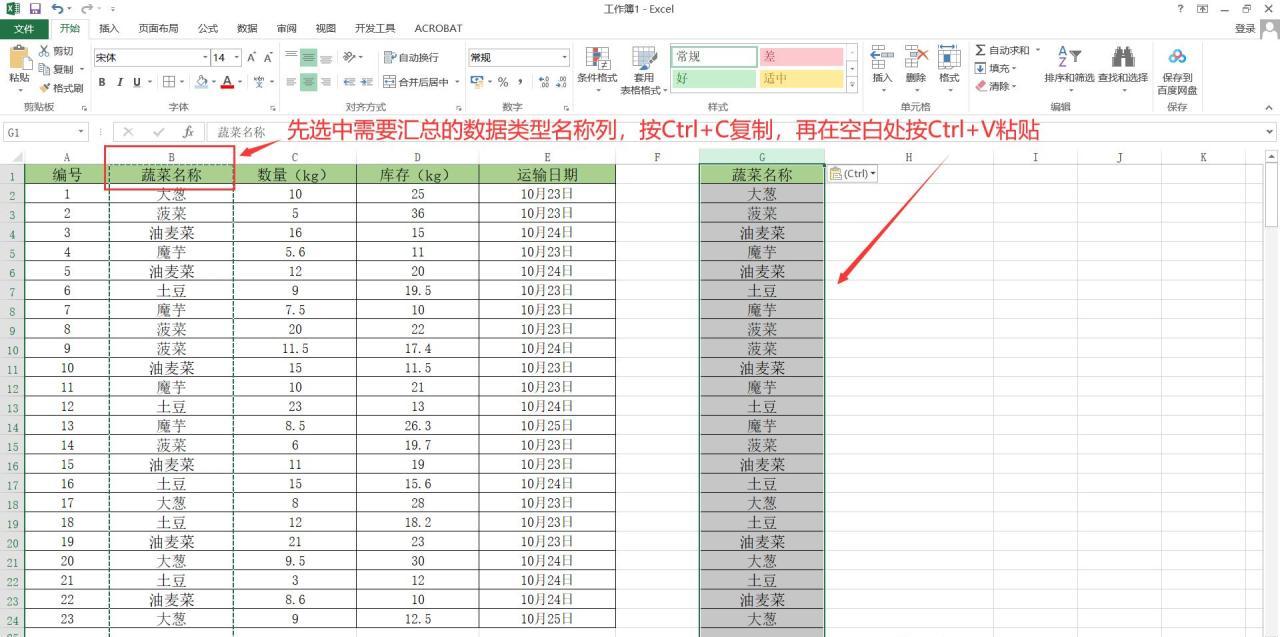Toggle bottom vertical alignment
This screenshot has height=637, width=1280.
click(326, 57)
